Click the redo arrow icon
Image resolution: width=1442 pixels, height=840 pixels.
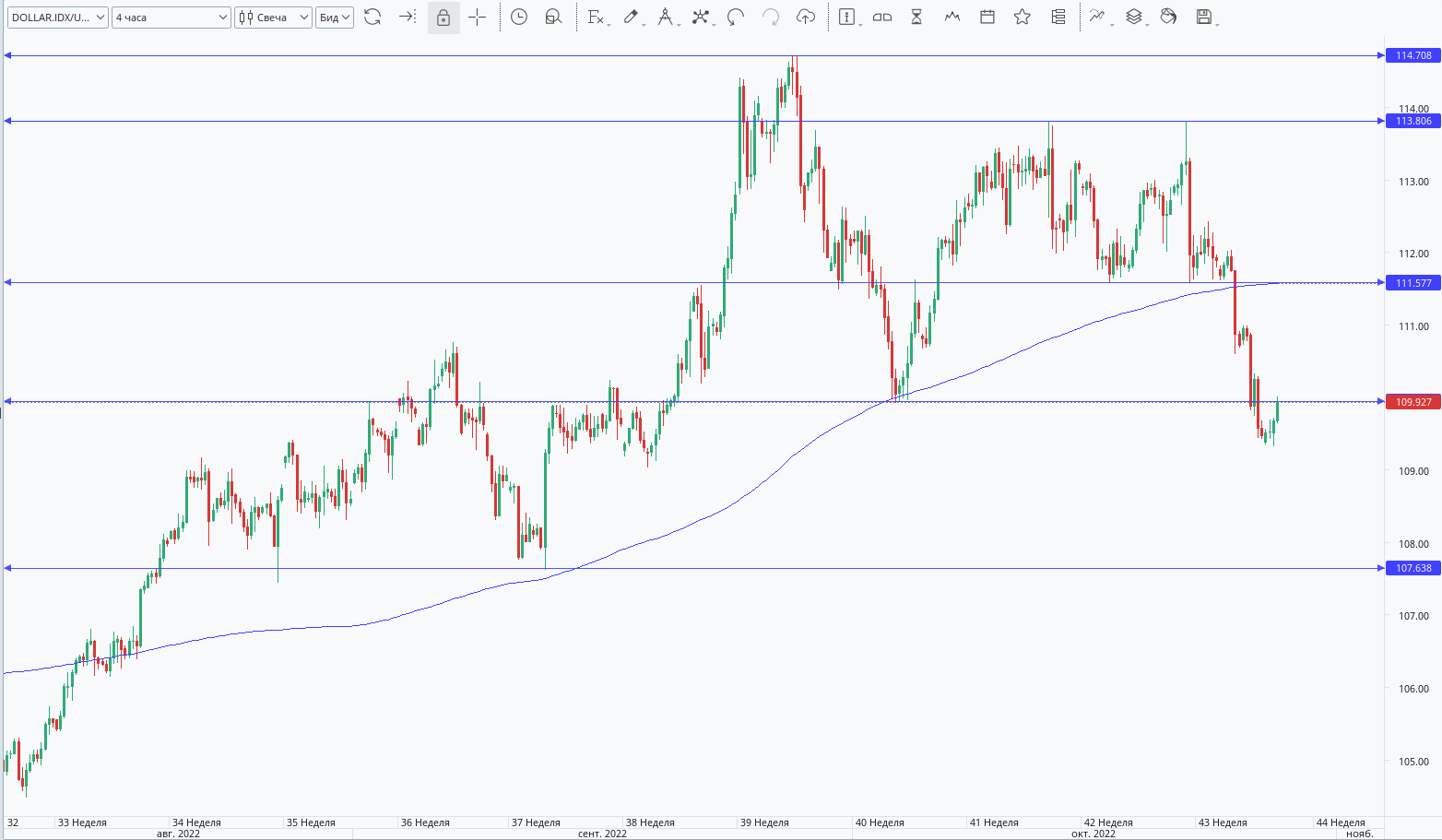[771, 17]
